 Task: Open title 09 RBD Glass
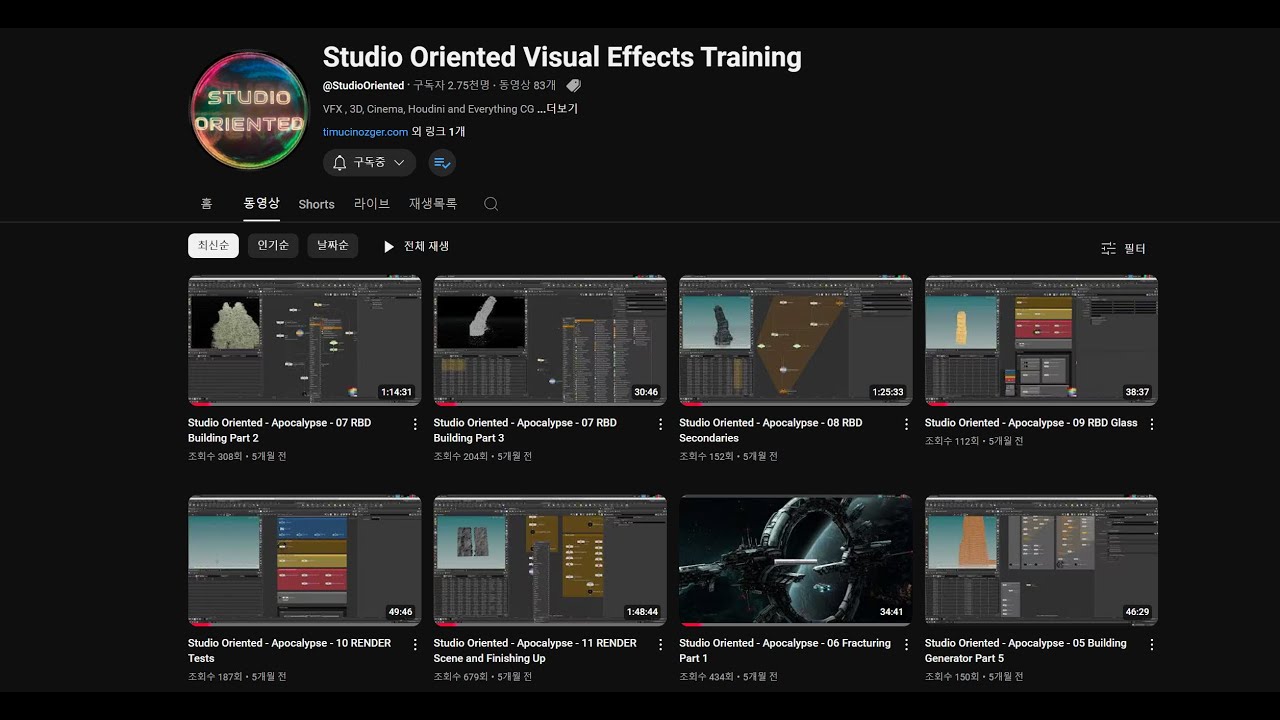tap(1031, 423)
